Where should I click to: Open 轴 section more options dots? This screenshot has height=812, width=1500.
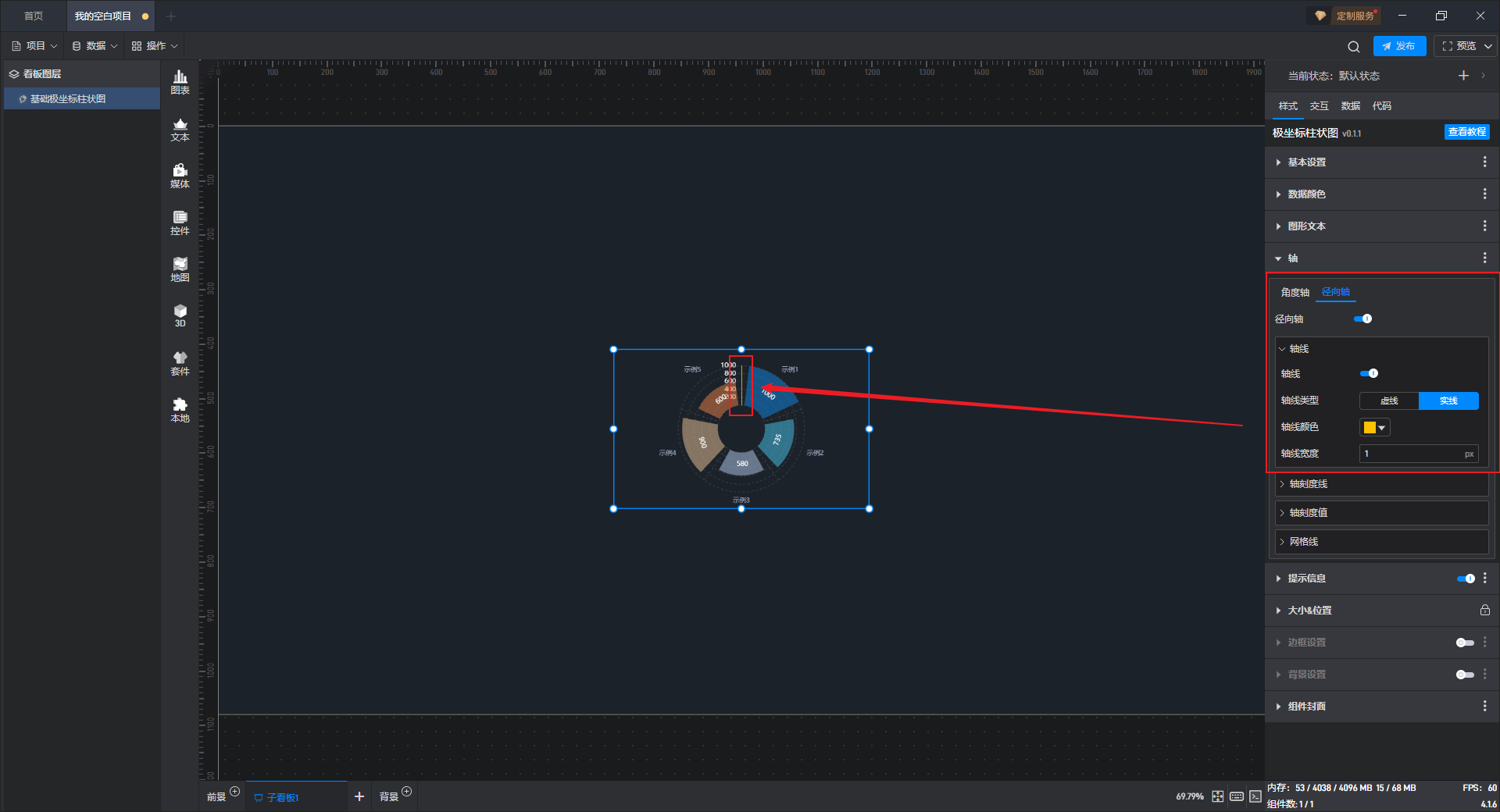tap(1484, 258)
